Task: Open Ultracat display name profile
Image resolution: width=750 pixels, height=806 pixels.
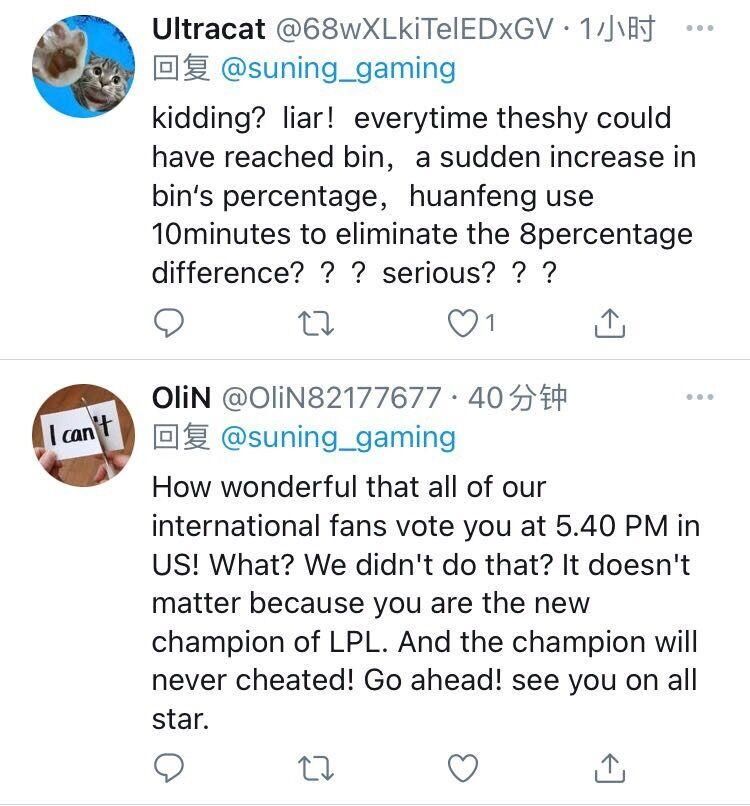Action: 209,29
